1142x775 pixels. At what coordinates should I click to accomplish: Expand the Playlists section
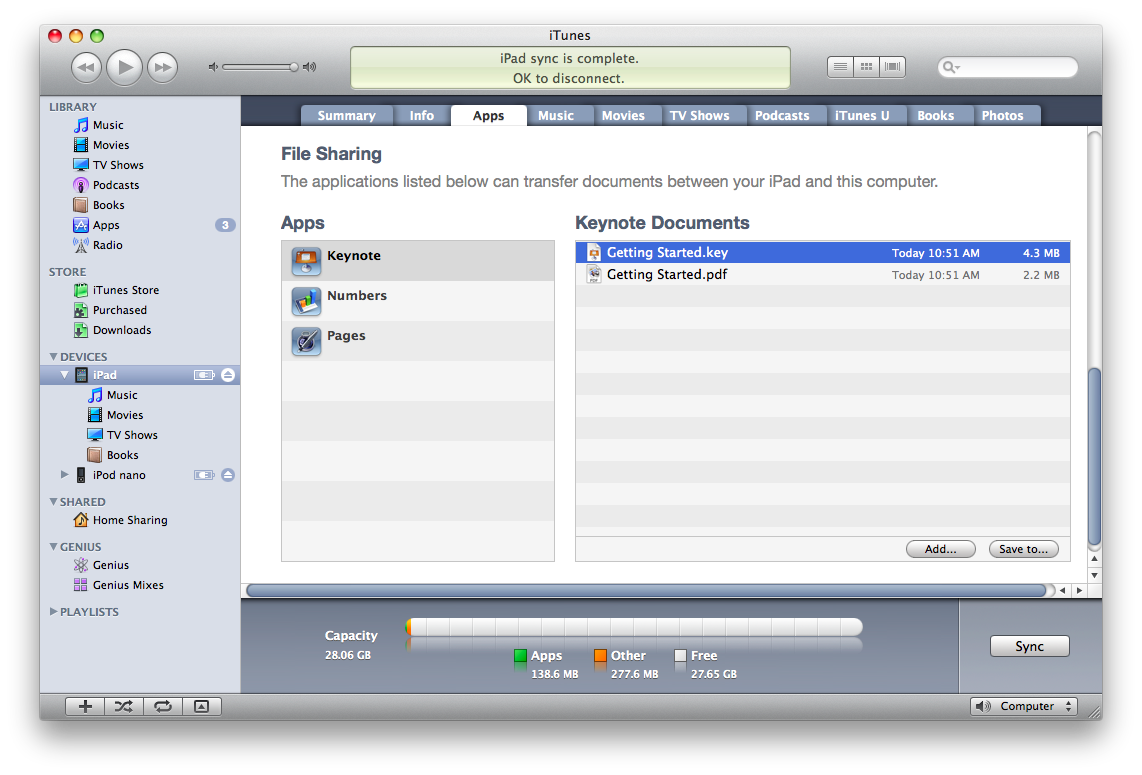pyautogui.click(x=53, y=612)
